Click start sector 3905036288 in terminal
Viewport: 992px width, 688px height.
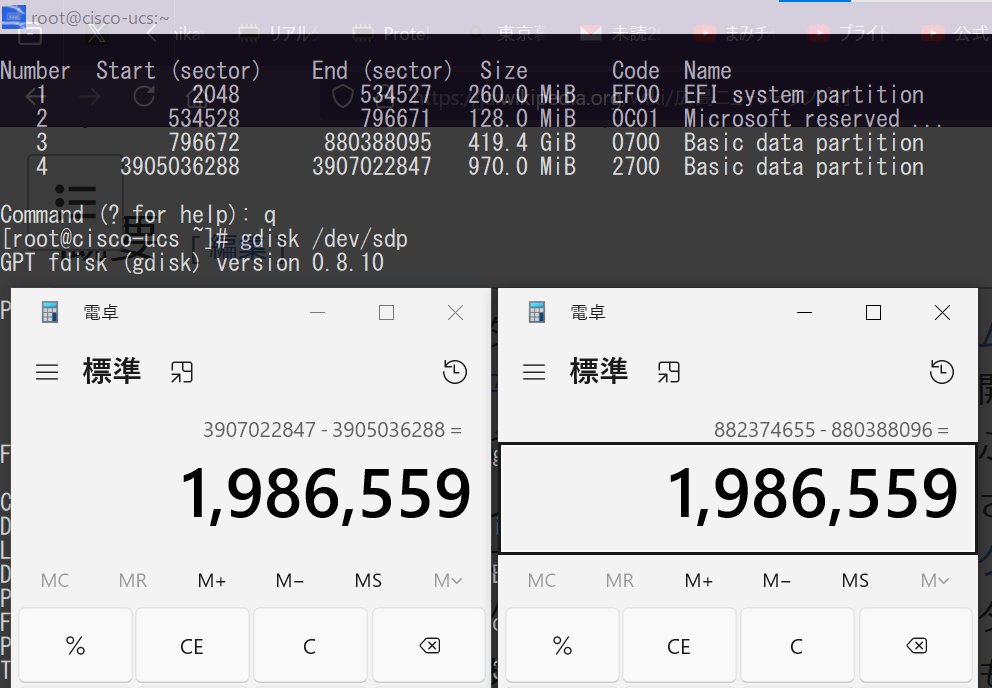(x=180, y=166)
